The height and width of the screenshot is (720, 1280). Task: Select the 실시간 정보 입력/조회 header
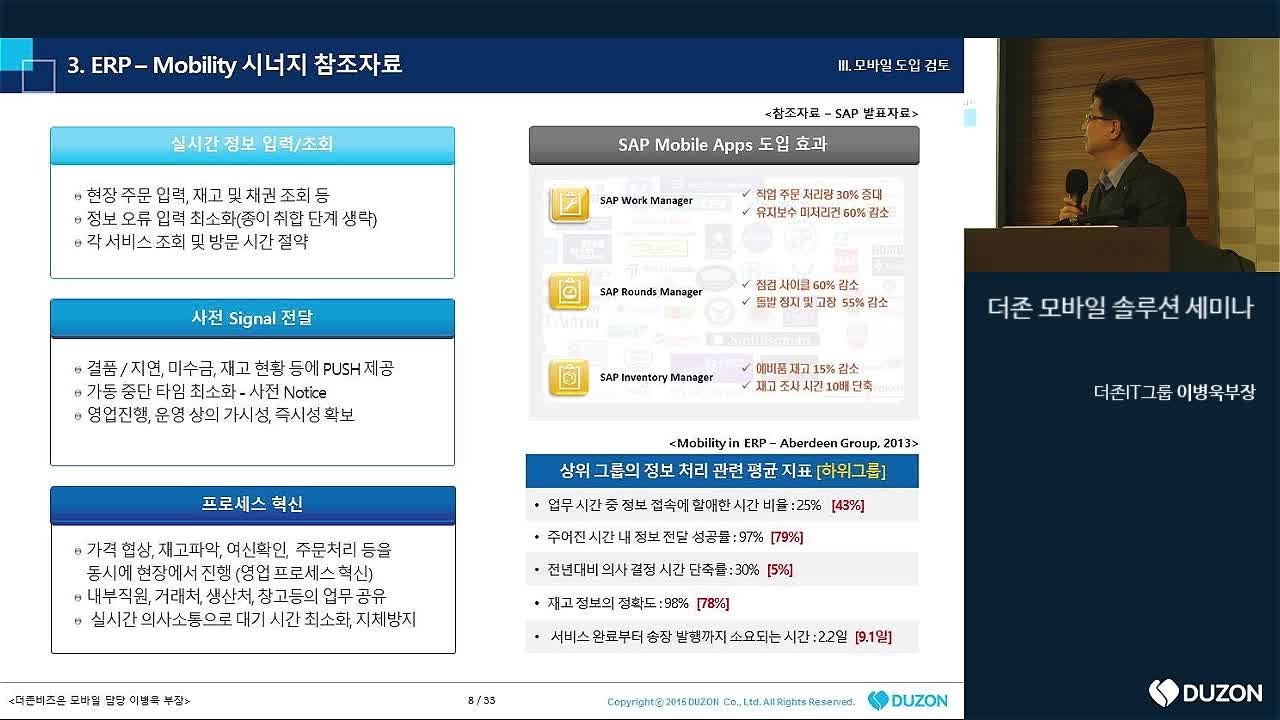click(252, 145)
